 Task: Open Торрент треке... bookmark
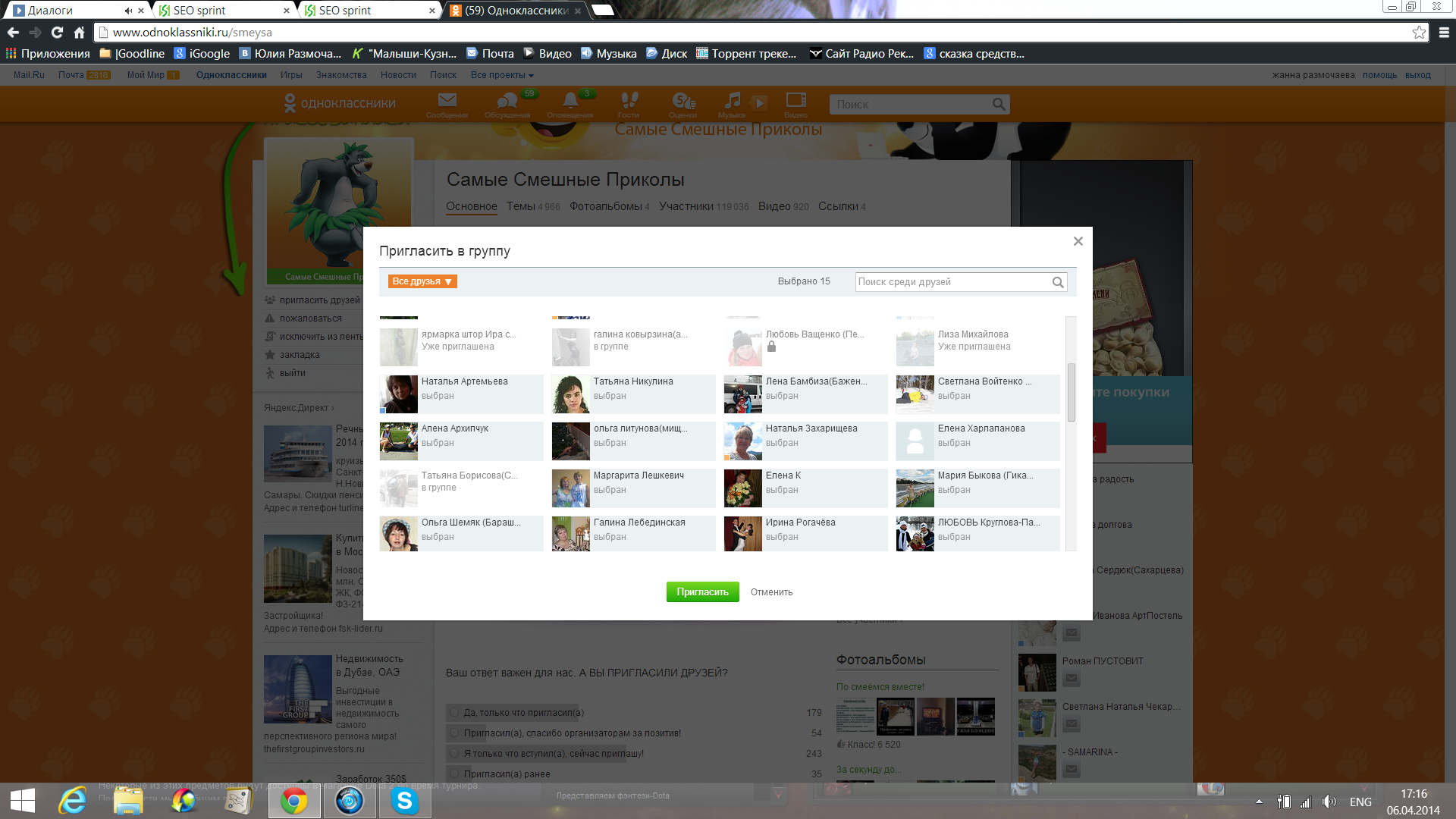(746, 54)
